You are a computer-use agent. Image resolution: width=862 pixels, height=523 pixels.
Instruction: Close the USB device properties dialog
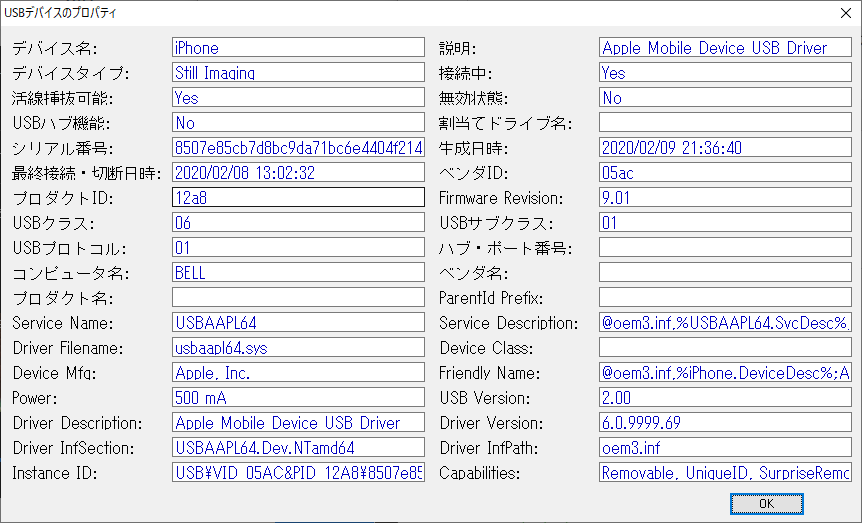pos(846,13)
